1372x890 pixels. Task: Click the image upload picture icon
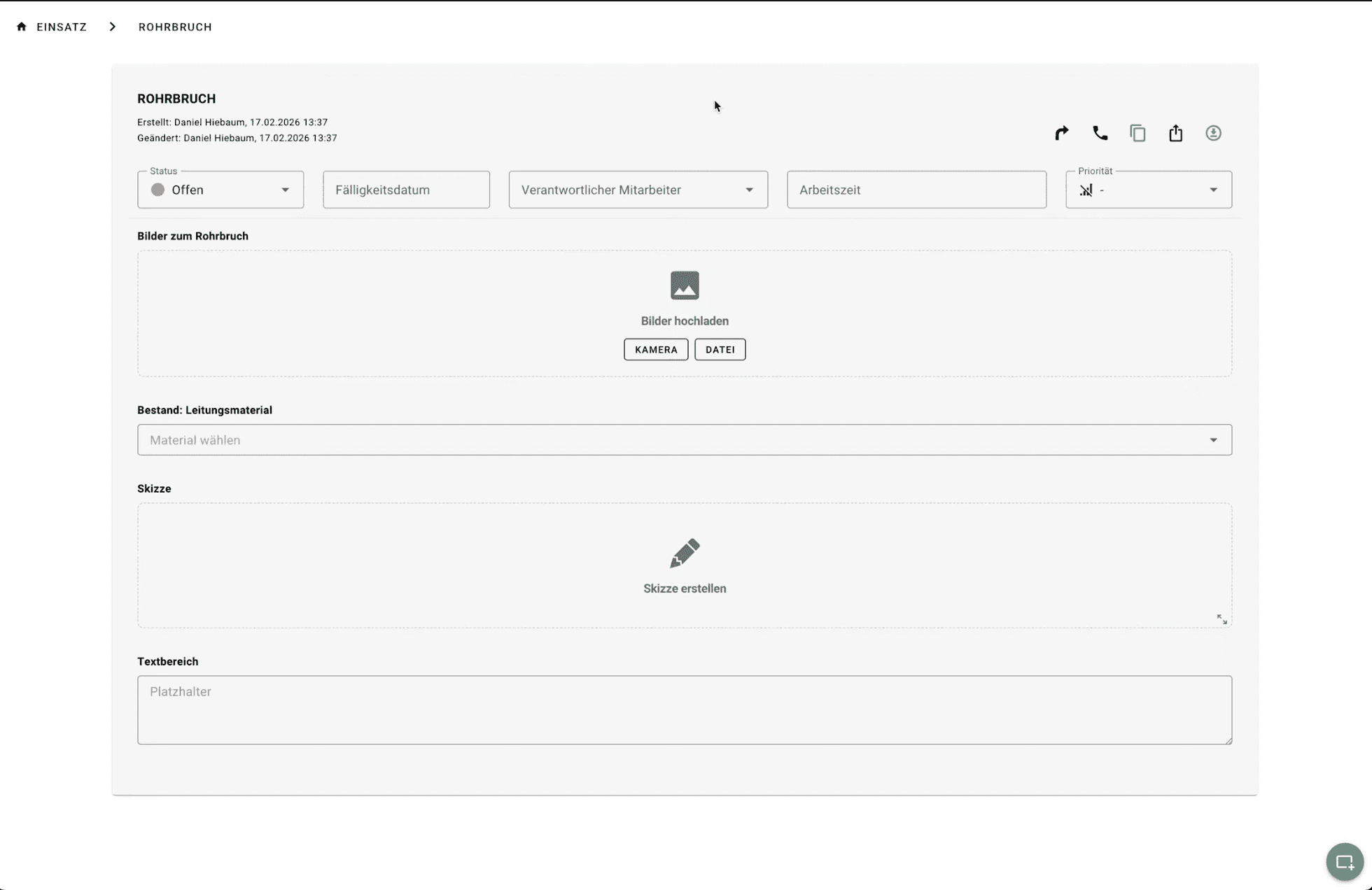coord(684,285)
